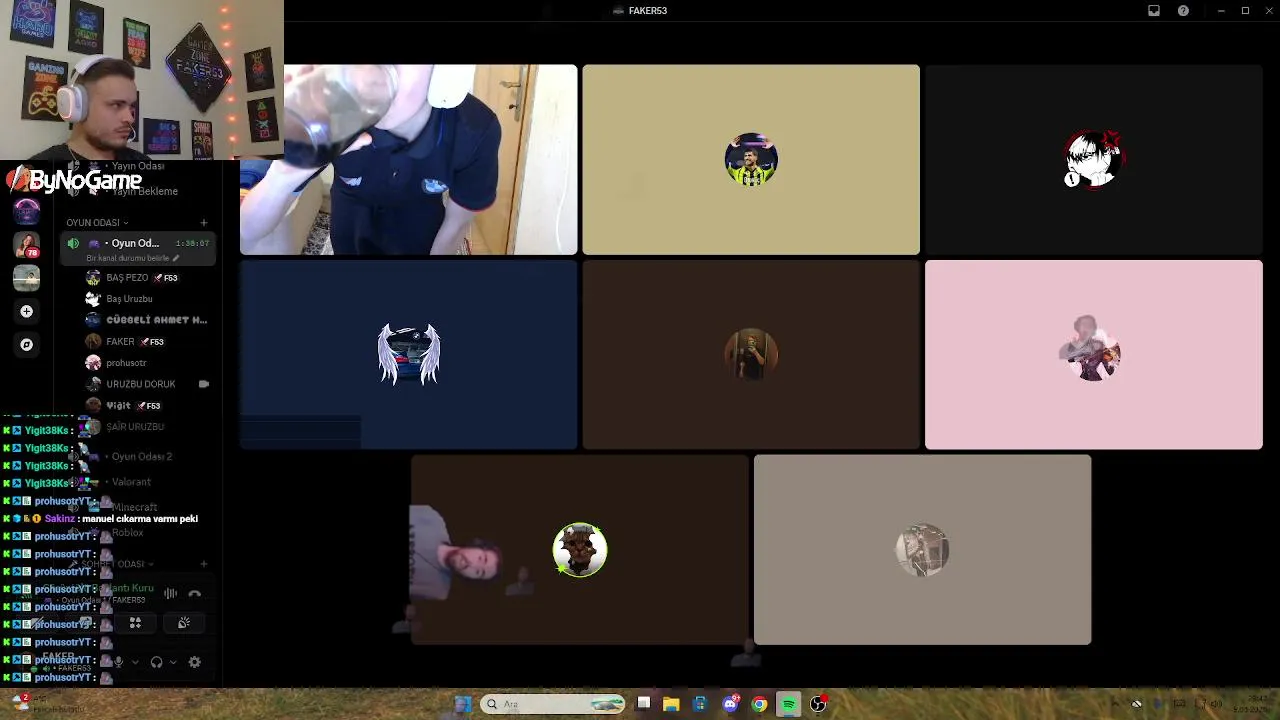Edit channel status pencil icon
The image size is (1280, 720).
(176, 258)
